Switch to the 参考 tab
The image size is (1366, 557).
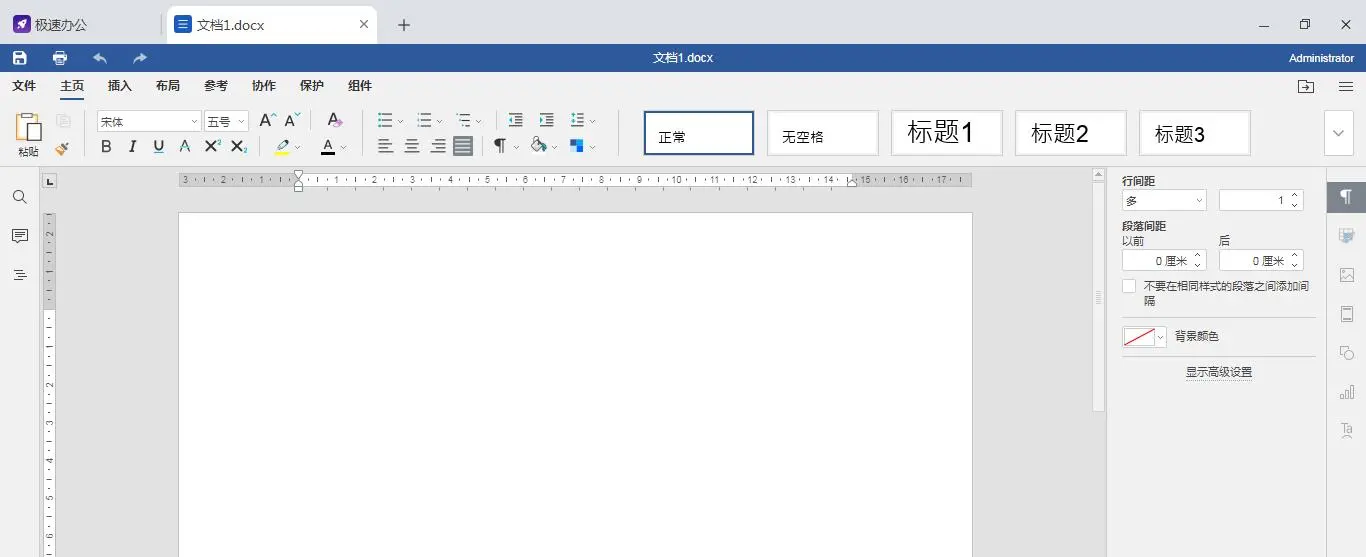[216, 86]
